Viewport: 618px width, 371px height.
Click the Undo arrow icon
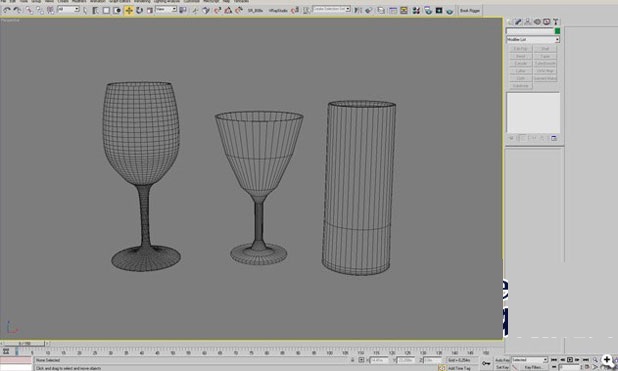(x=7, y=10)
